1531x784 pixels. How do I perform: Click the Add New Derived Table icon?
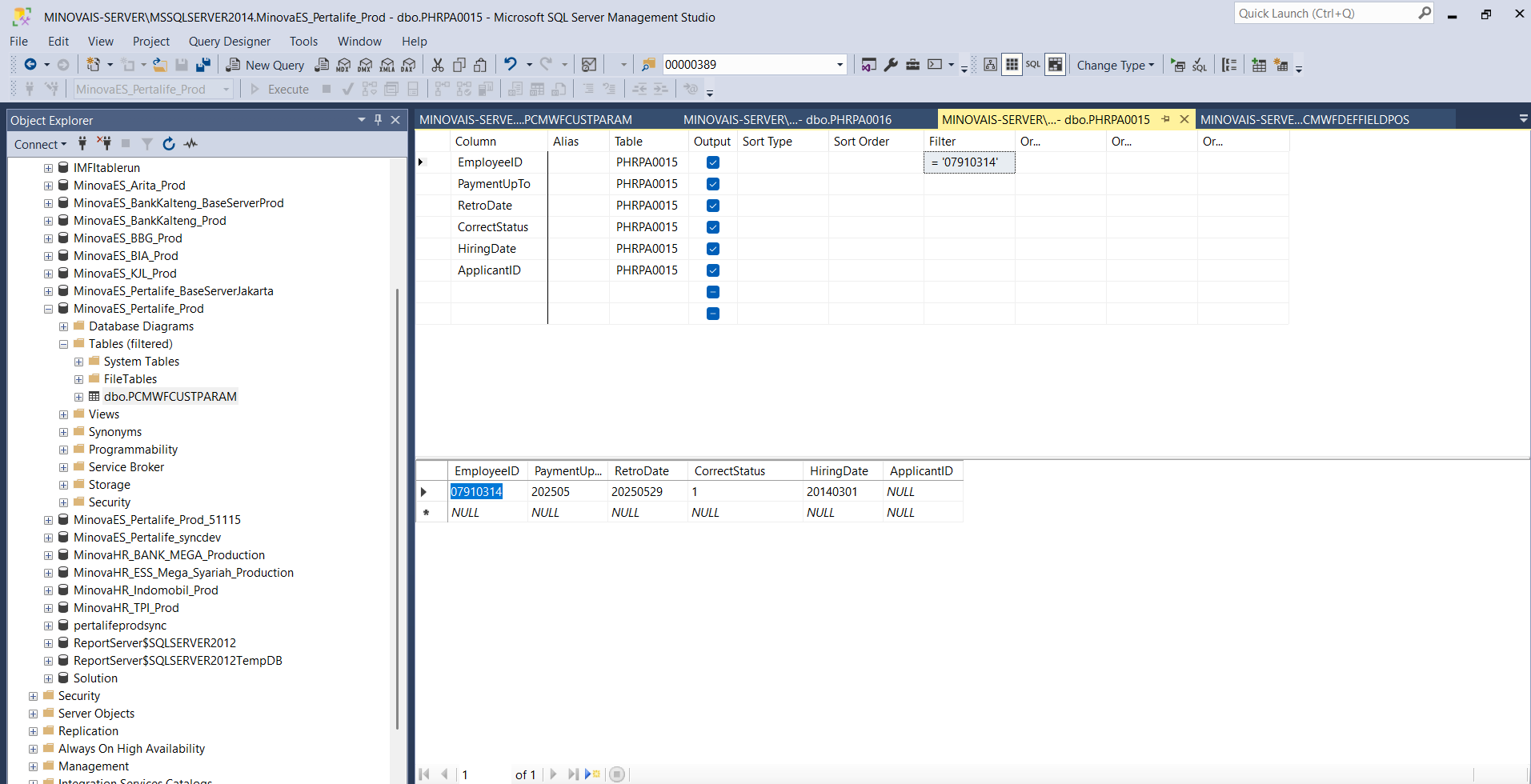pyautogui.click(x=1281, y=65)
